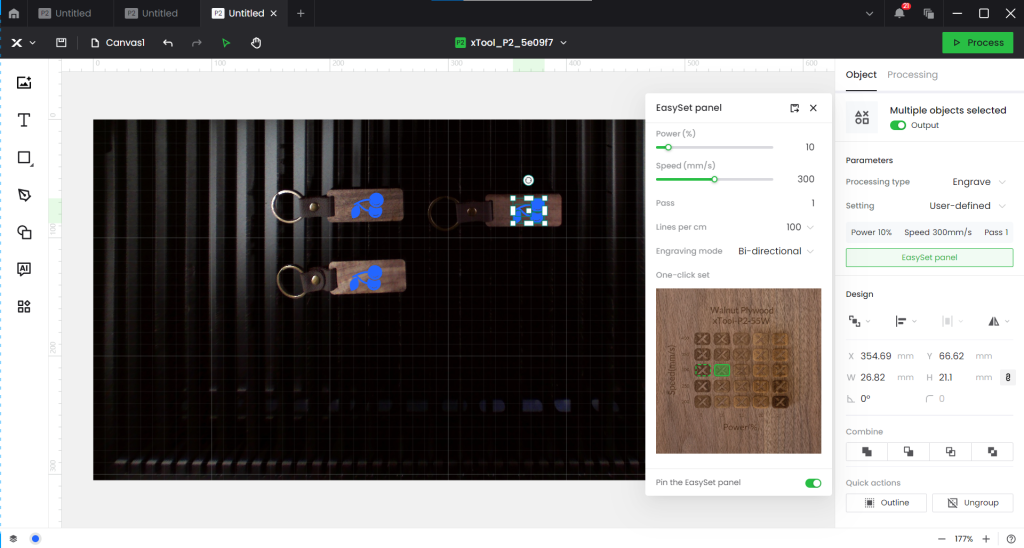The width and height of the screenshot is (1024, 548).
Task: Open the Apps grid tool
Action: pos(24,306)
